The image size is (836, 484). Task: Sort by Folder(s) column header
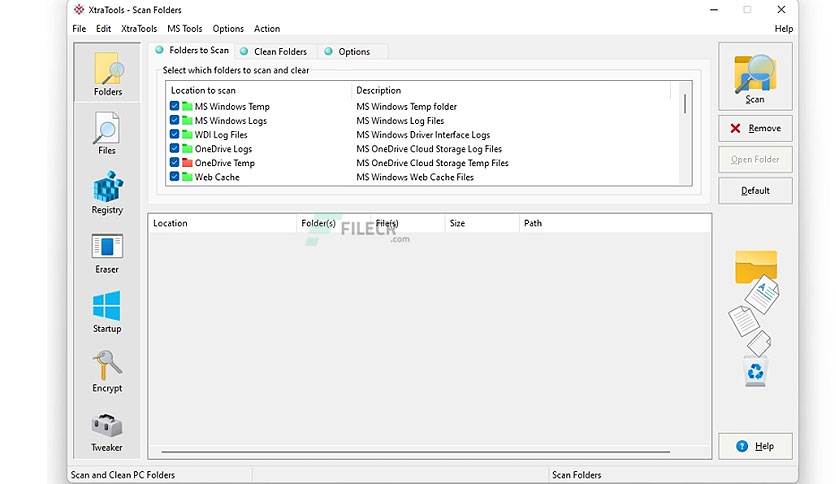pyautogui.click(x=333, y=223)
